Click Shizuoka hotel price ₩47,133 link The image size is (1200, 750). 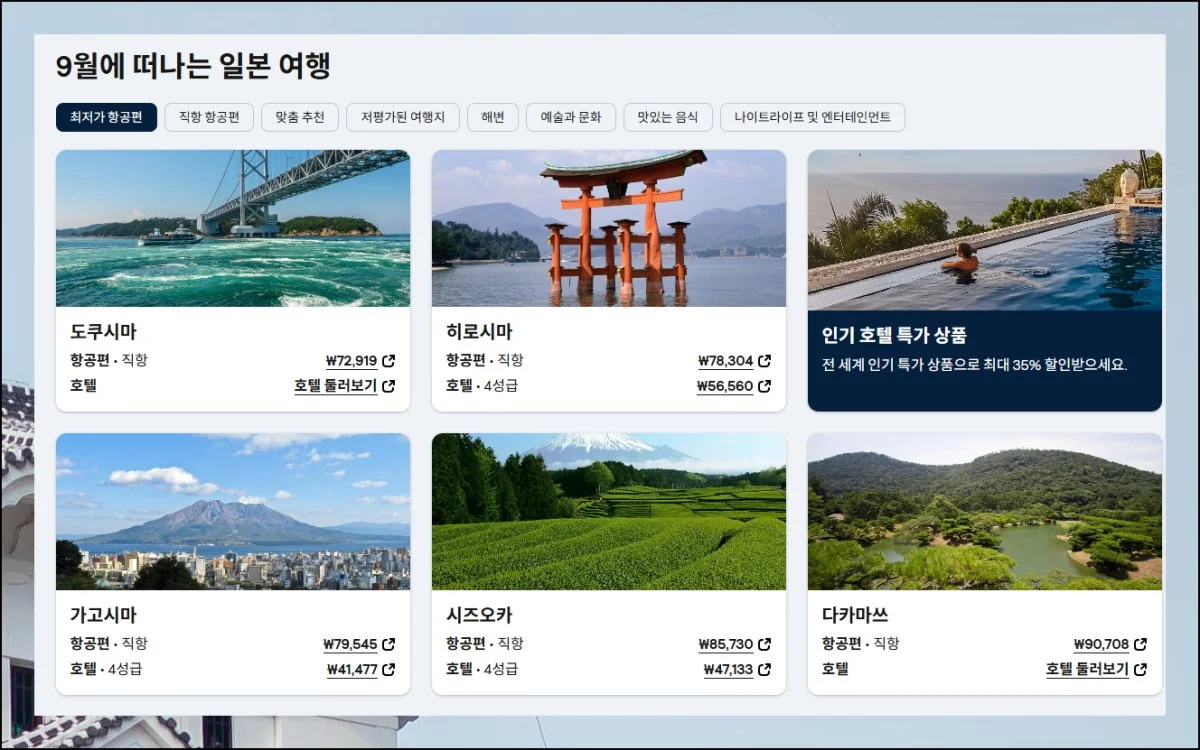[x=728, y=670]
